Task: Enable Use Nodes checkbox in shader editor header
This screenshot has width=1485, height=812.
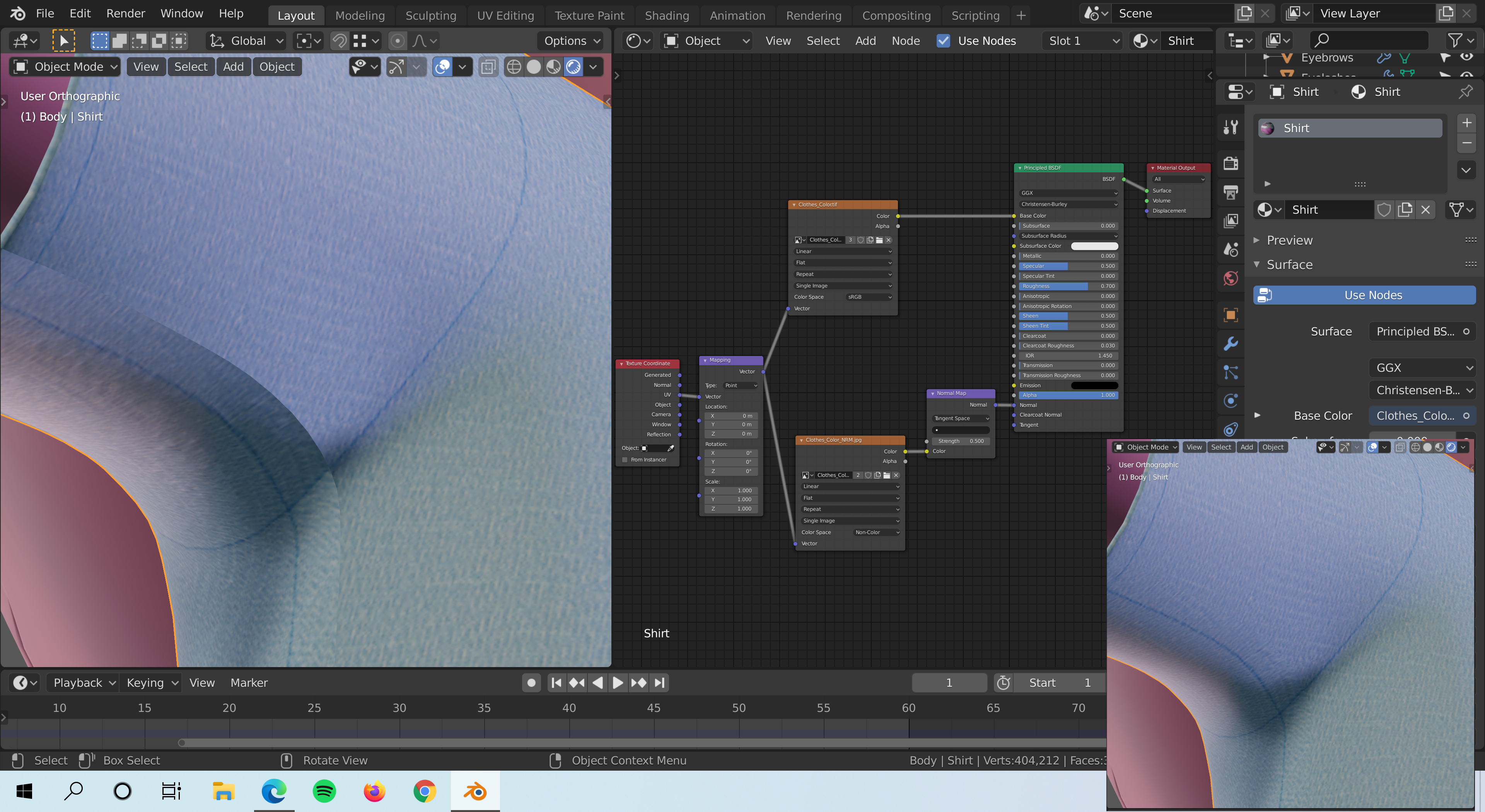Action: click(x=944, y=40)
